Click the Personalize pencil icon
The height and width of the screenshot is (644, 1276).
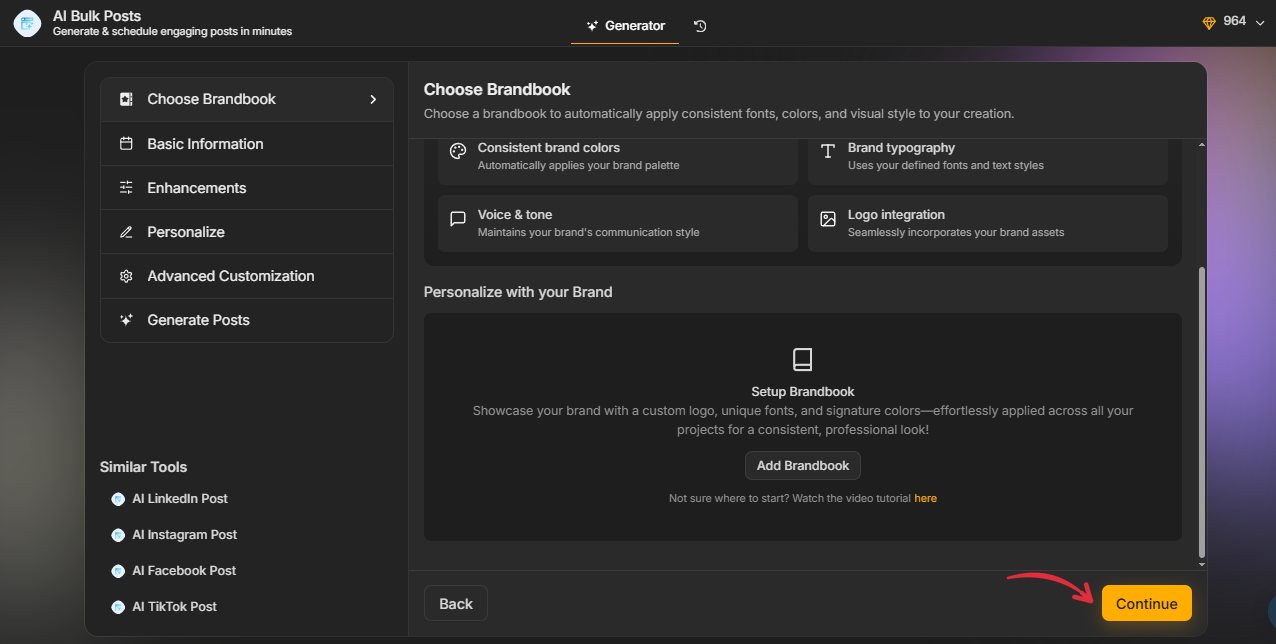126,232
